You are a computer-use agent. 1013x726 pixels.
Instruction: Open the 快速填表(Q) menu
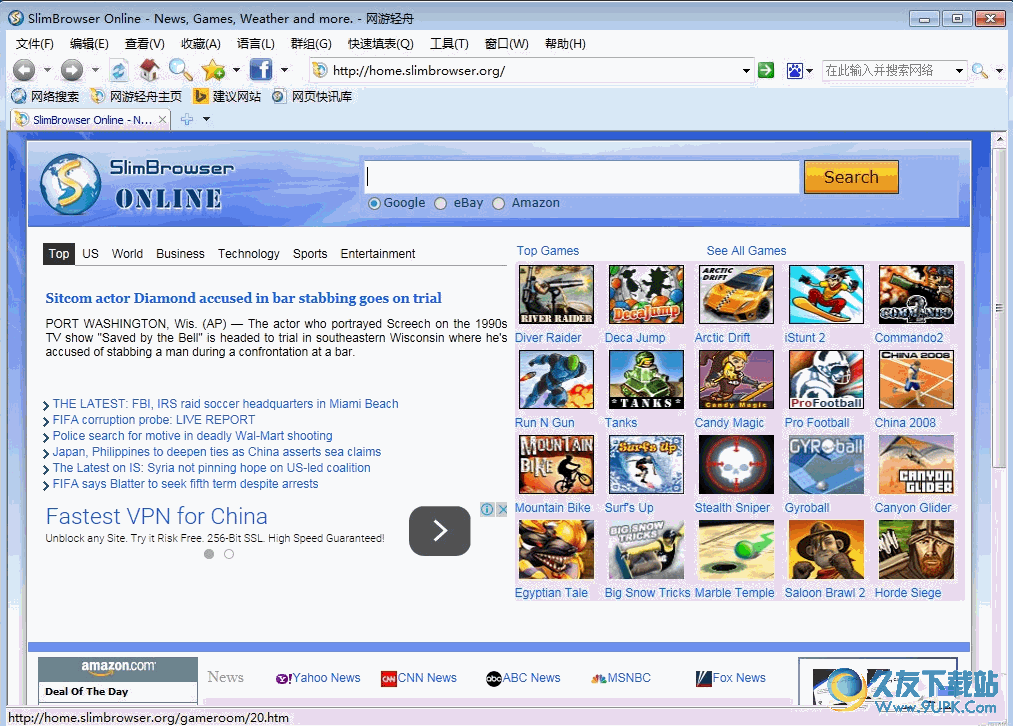point(381,43)
